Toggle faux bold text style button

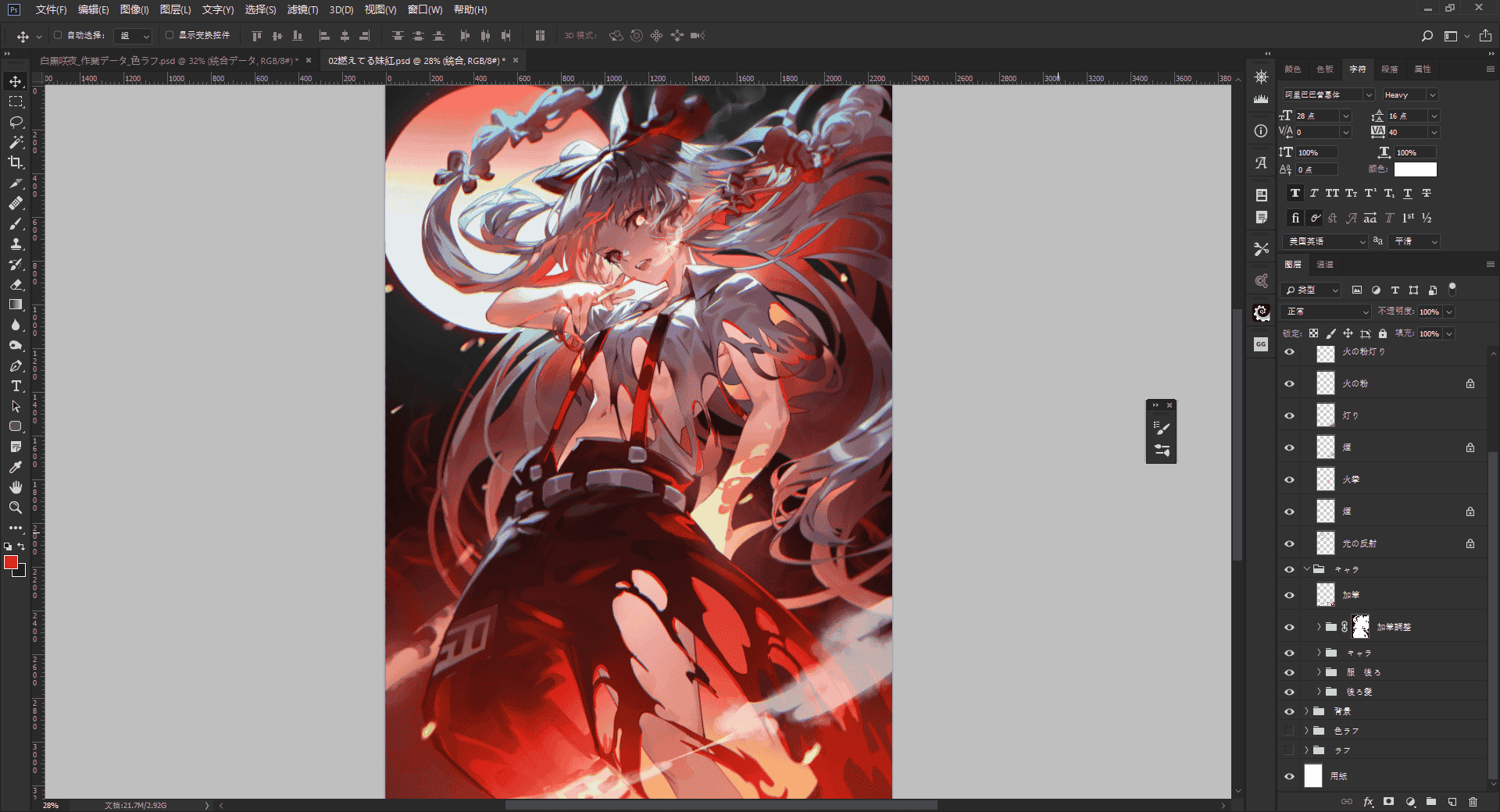coord(1295,194)
